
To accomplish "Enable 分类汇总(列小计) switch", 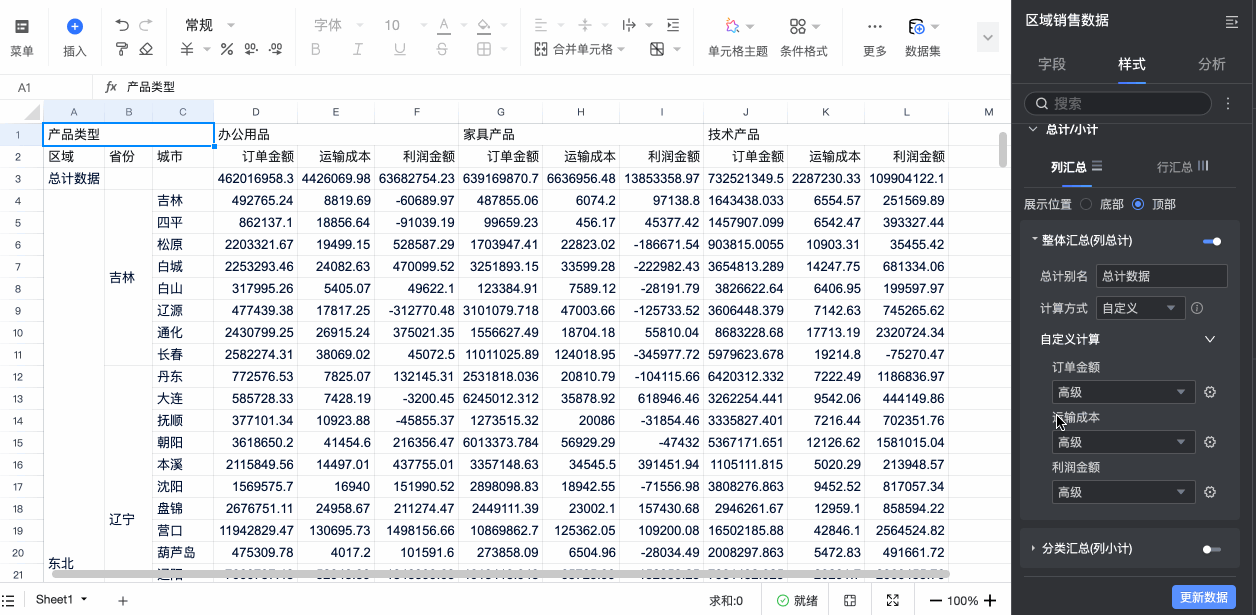I will point(1212,549).
